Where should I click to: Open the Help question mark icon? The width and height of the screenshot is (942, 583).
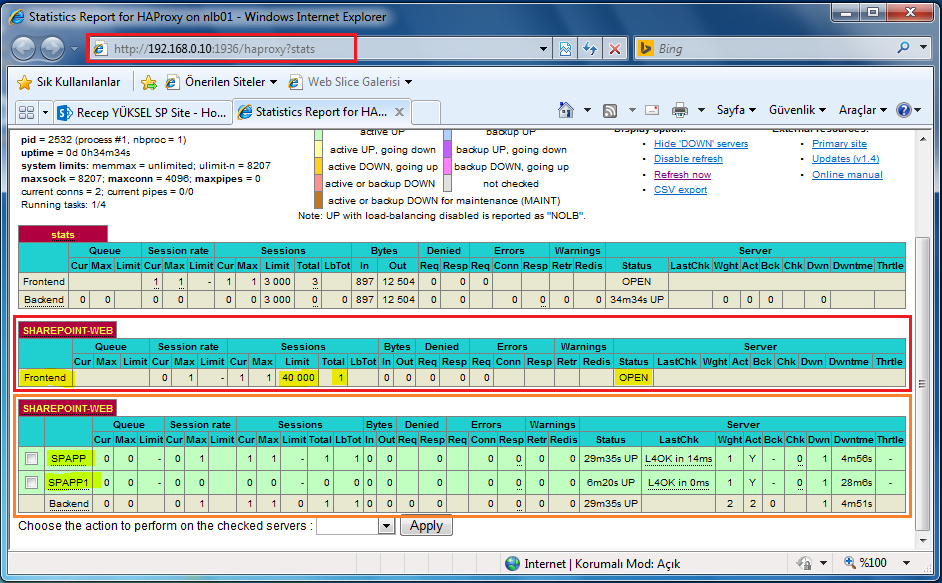click(x=904, y=110)
